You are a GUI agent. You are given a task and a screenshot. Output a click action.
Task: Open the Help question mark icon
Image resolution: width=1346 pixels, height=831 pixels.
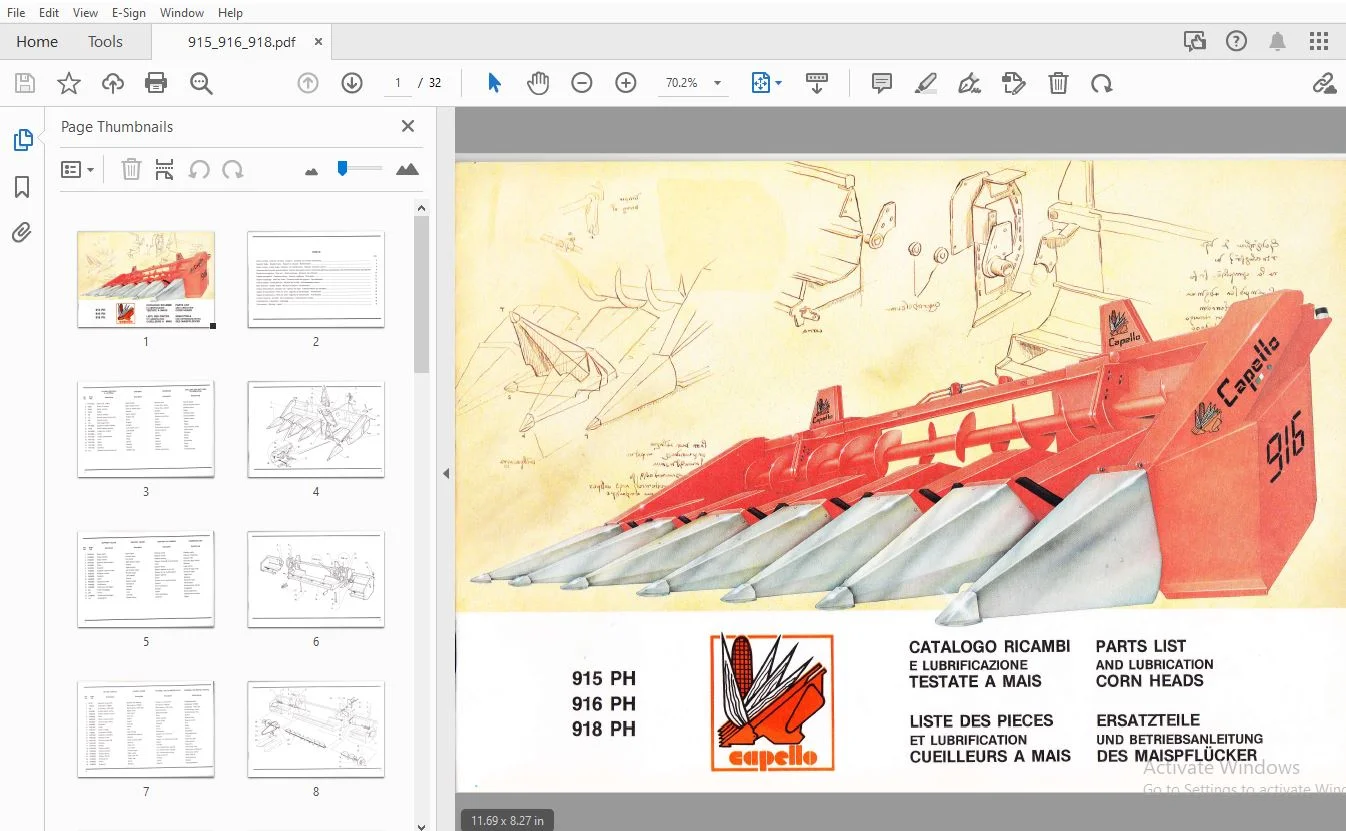point(1237,41)
